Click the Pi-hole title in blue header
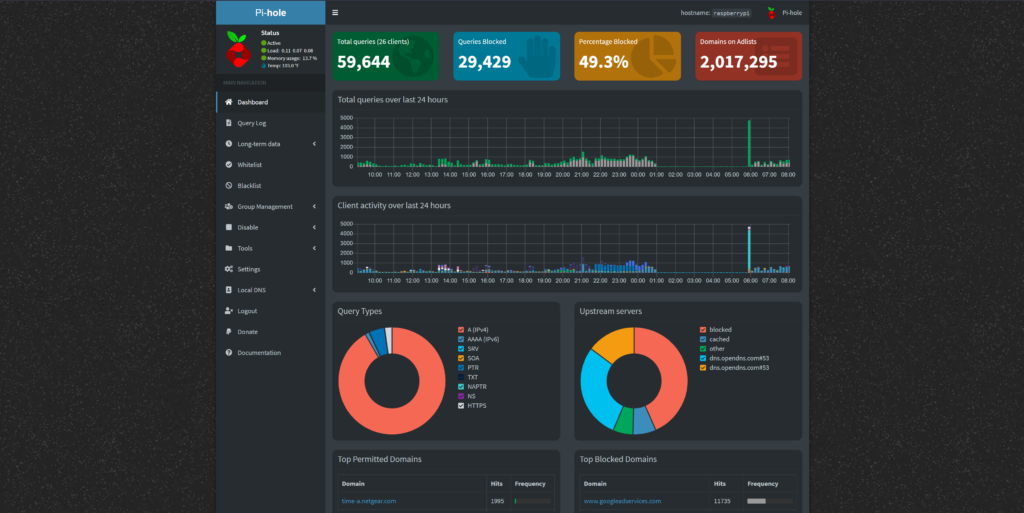Image resolution: width=1024 pixels, height=513 pixels. tap(270, 12)
